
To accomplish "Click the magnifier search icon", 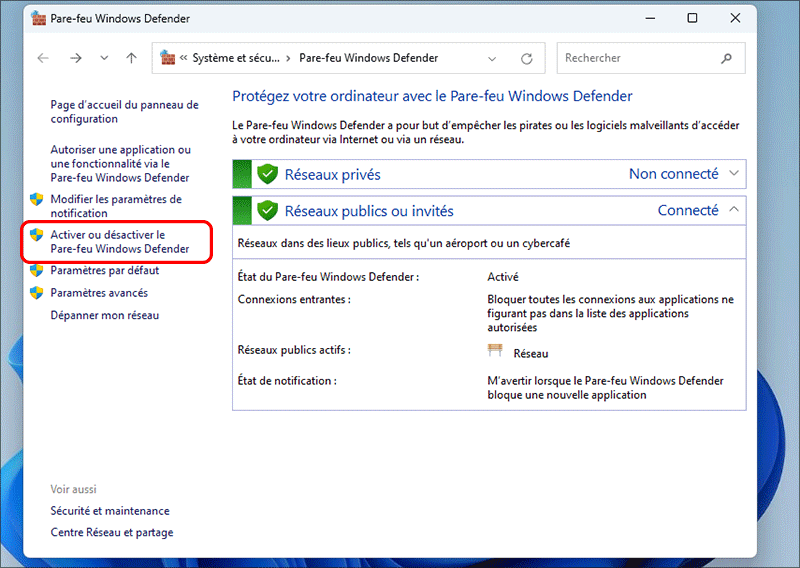I will 727,58.
